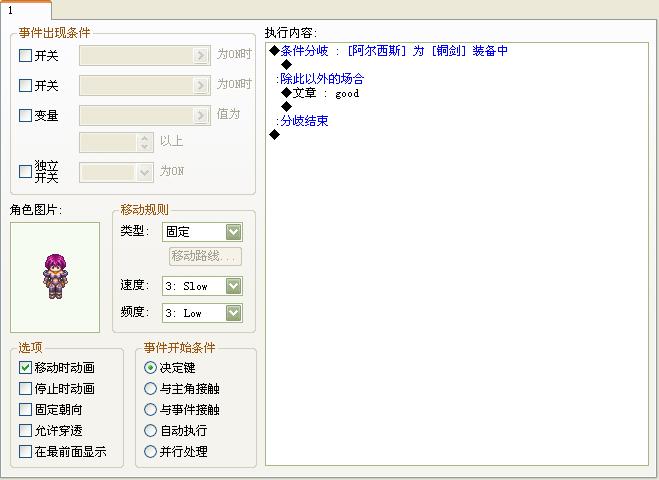The height and width of the screenshot is (480, 659).
Task: Enable the first 开关 condition checkbox
Action: tap(25, 55)
